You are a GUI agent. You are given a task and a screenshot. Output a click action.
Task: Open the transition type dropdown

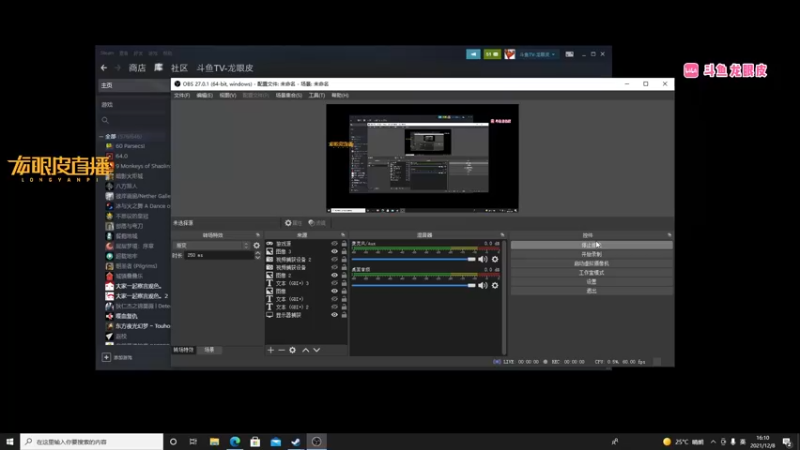pos(211,245)
